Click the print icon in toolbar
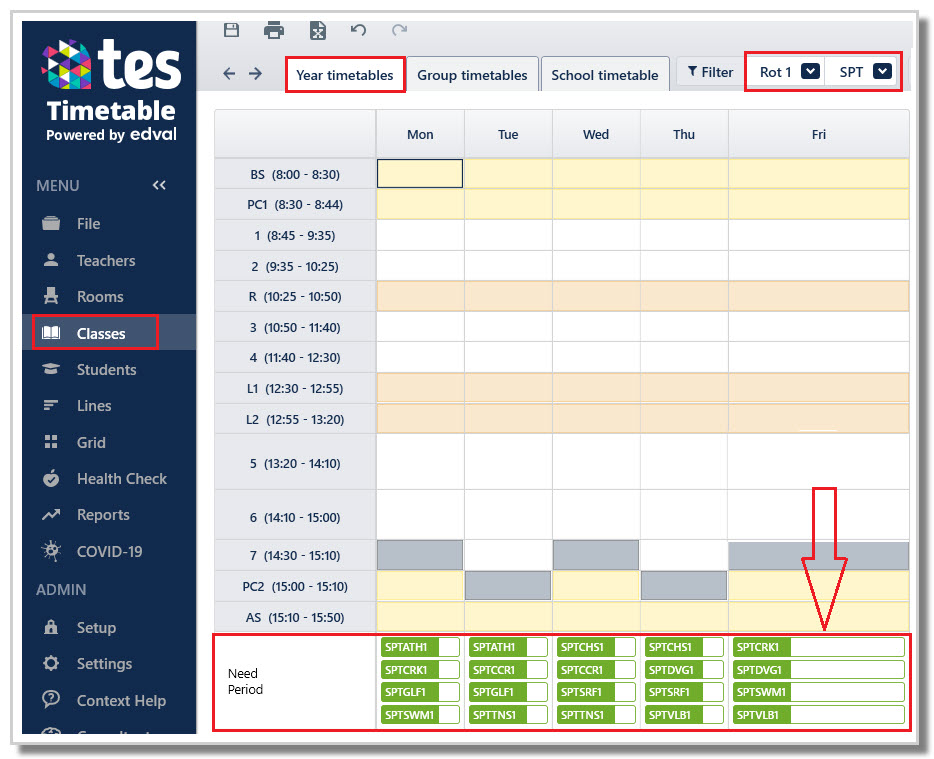The height and width of the screenshot is (759, 934). [x=274, y=30]
